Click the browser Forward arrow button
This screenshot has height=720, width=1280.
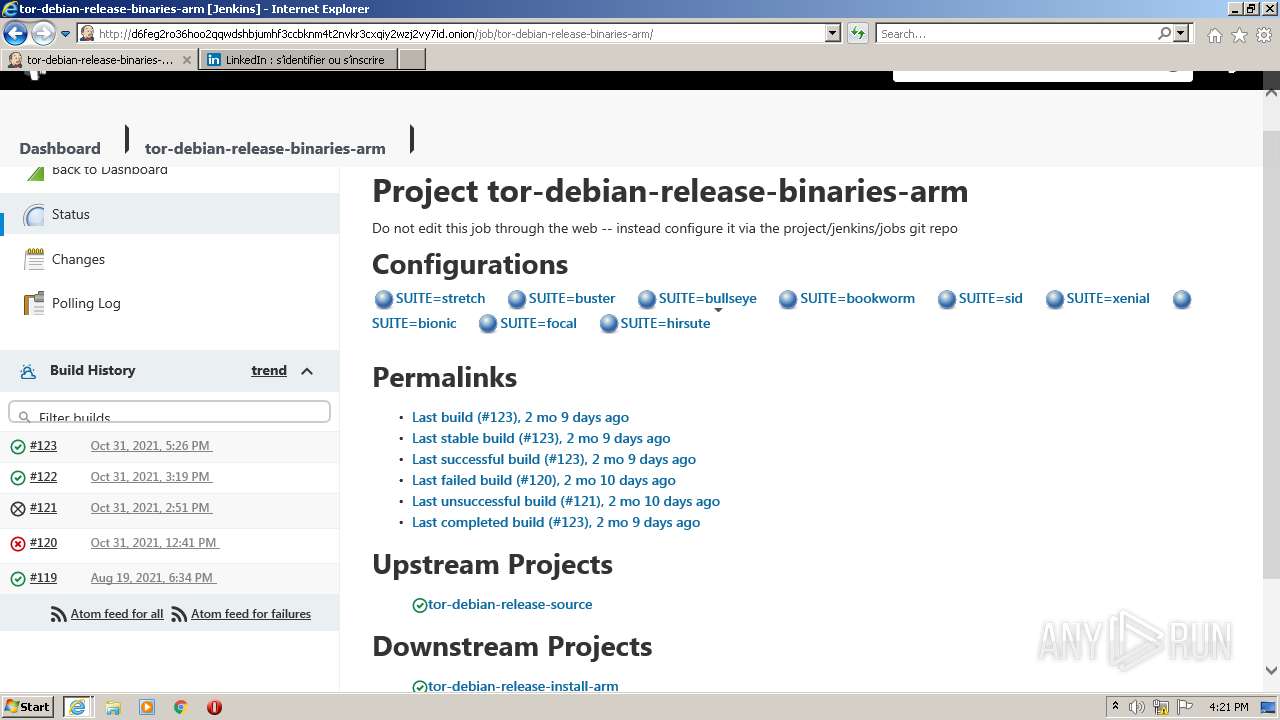coord(42,34)
